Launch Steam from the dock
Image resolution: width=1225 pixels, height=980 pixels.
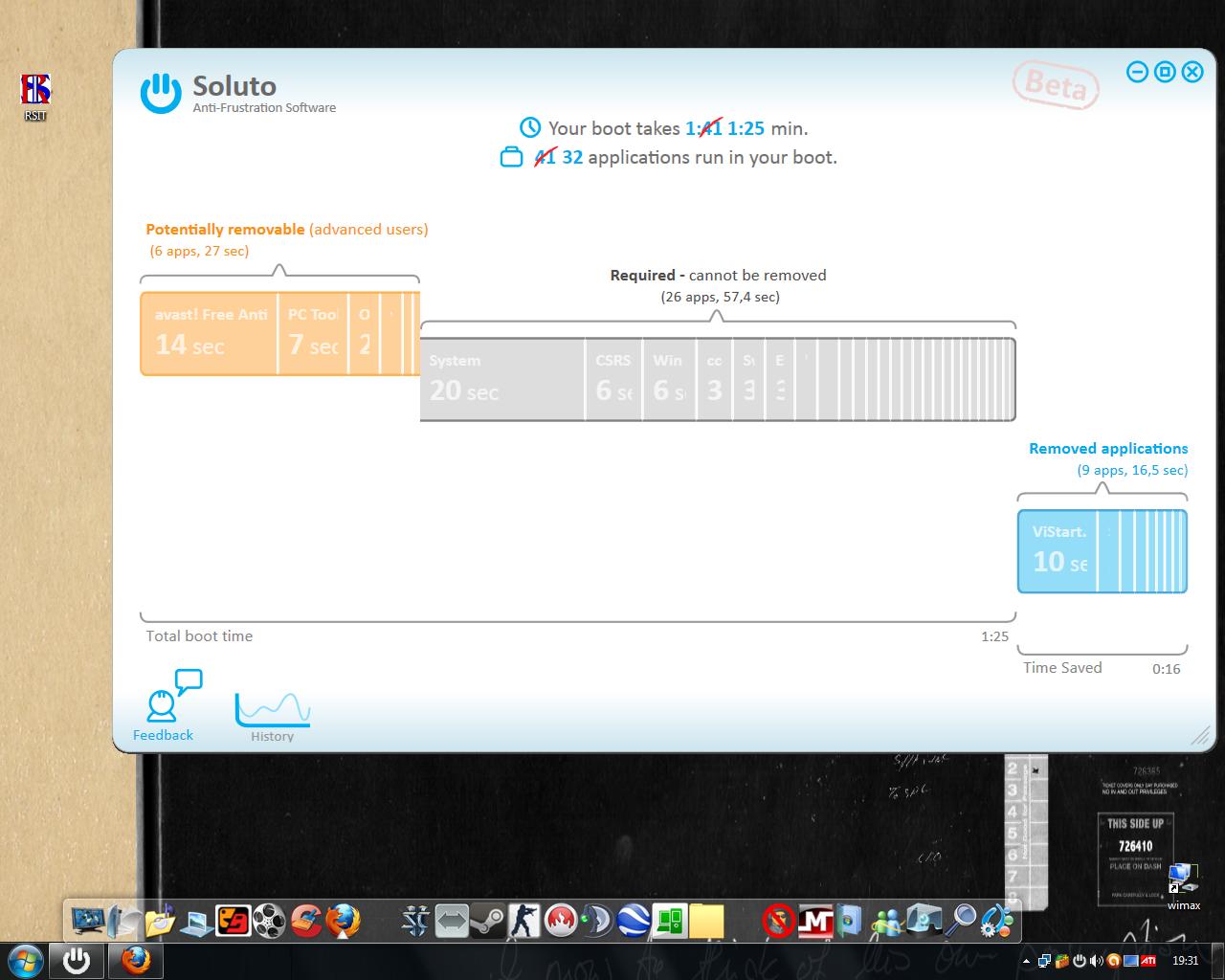click(488, 921)
